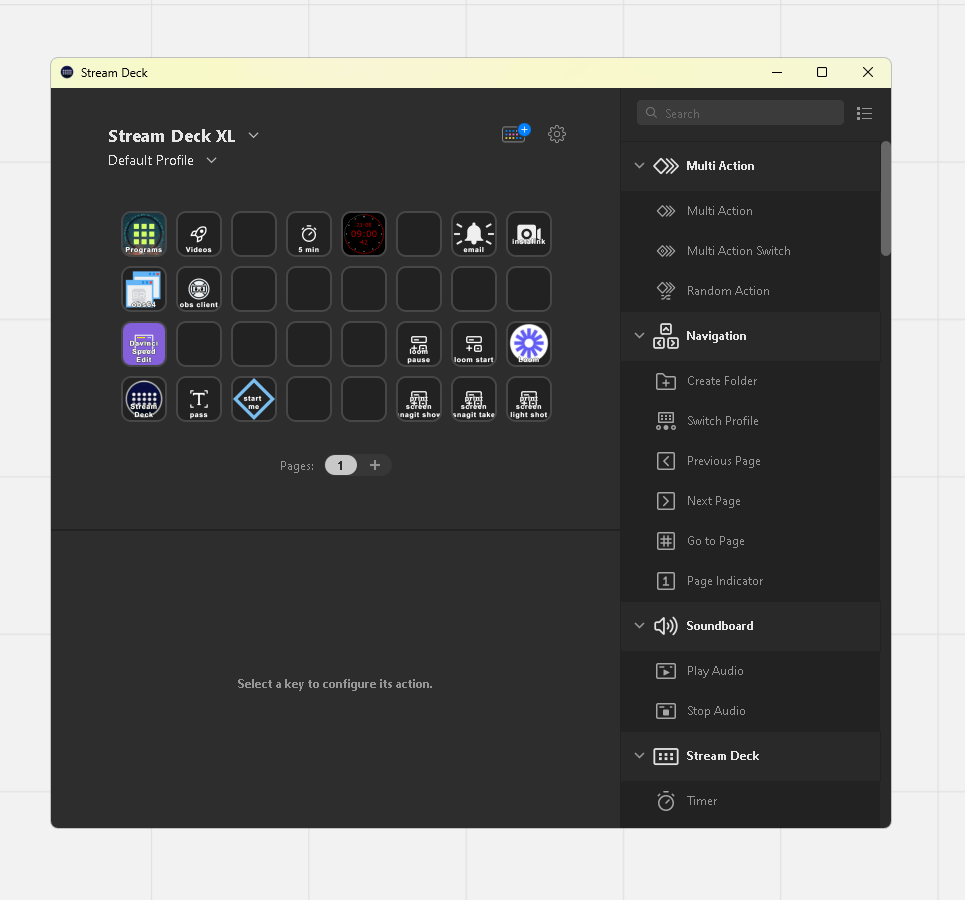The width and height of the screenshot is (965, 900).
Task: Click the actions Search field
Action: pyautogui.click(x=740, y=113)
